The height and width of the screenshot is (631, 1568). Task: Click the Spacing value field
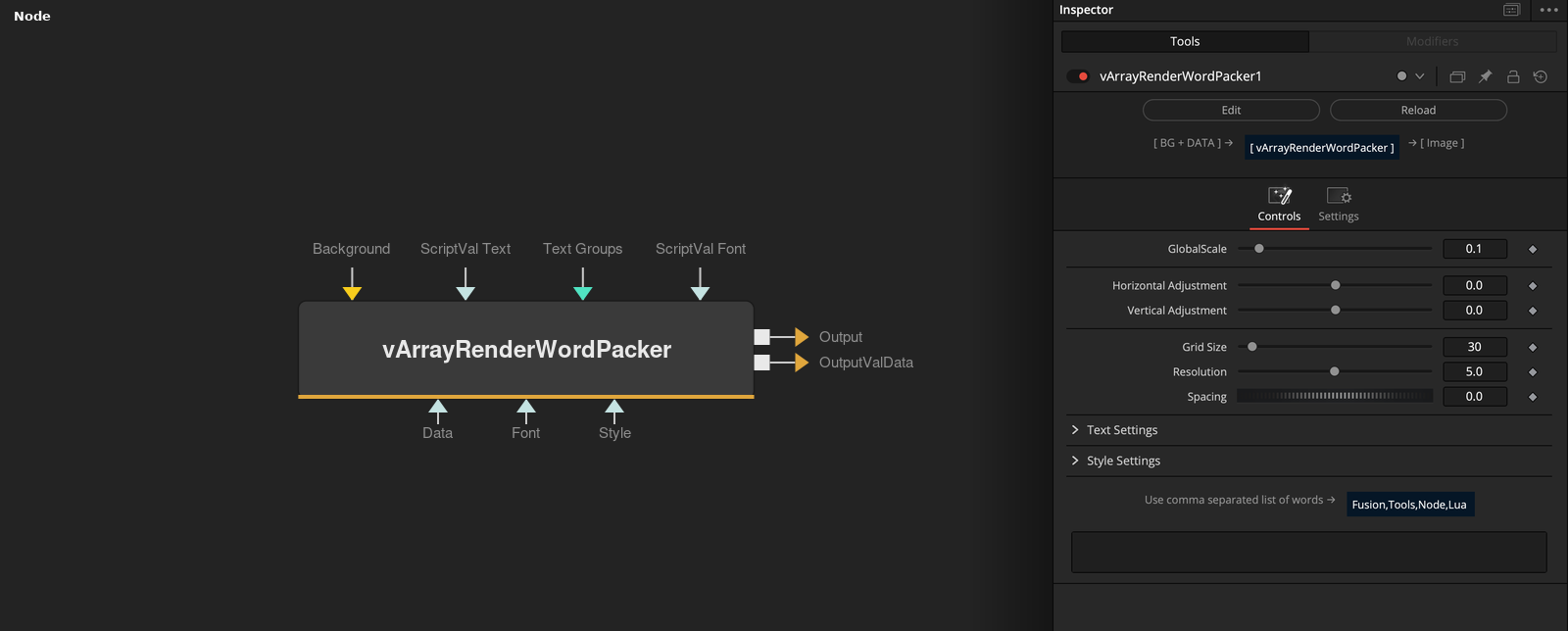click(1475, 396)
